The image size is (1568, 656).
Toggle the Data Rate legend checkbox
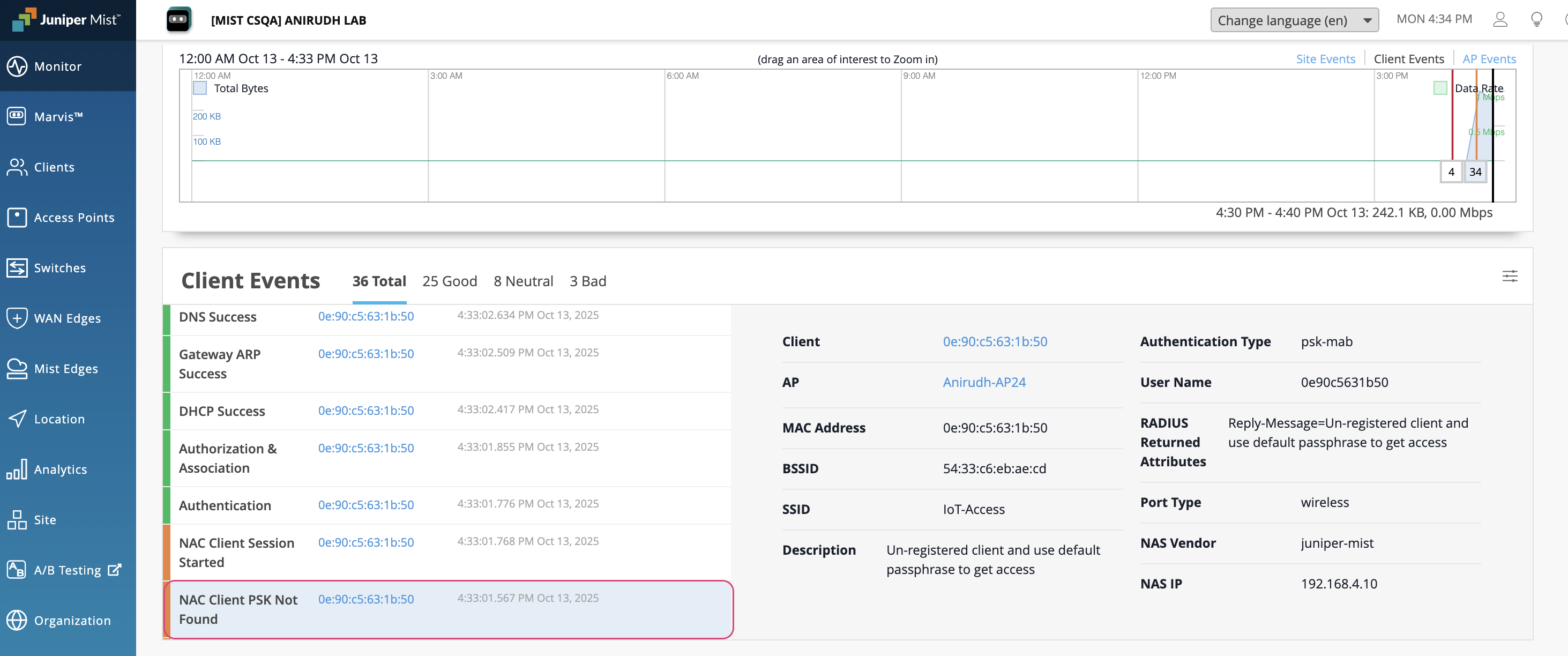pyautogui.click(x=1440, y=88)
